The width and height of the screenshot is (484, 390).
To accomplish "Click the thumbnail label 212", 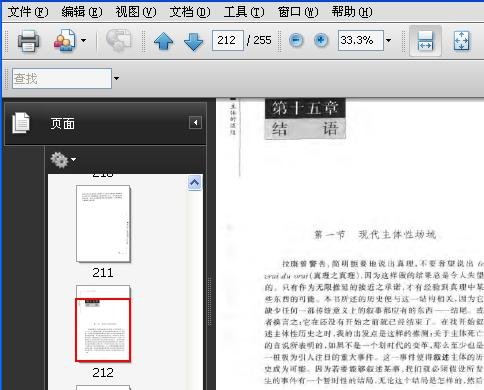I will point(103,373).
